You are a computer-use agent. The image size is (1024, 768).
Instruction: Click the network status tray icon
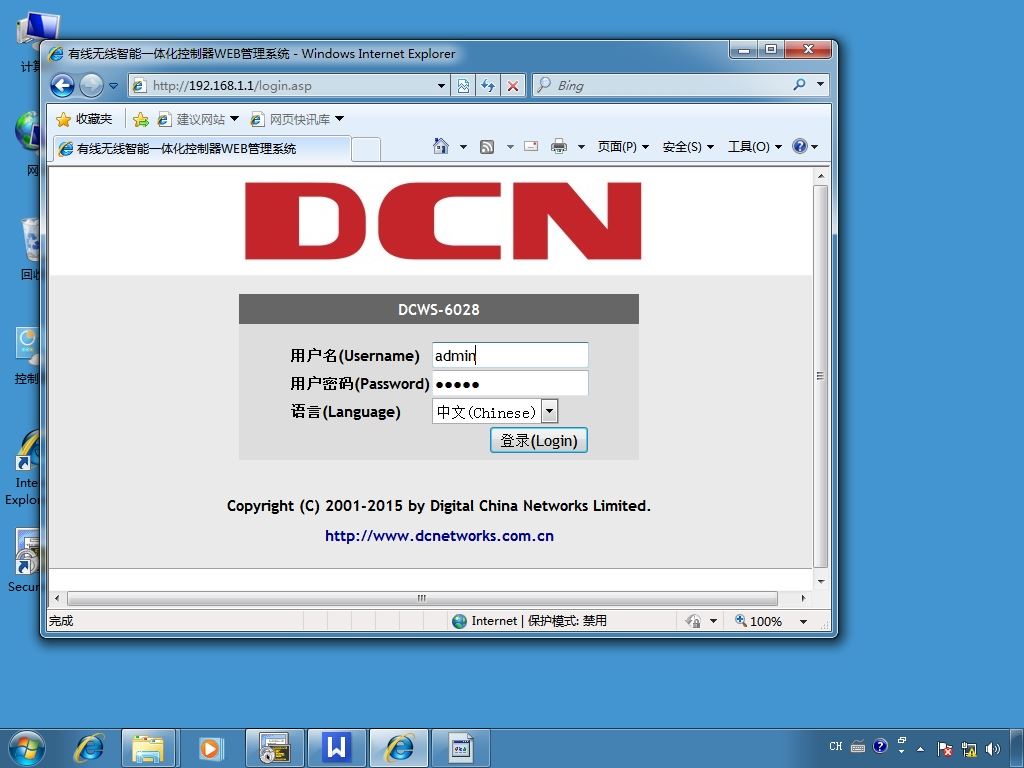click(x=969, y=749)
